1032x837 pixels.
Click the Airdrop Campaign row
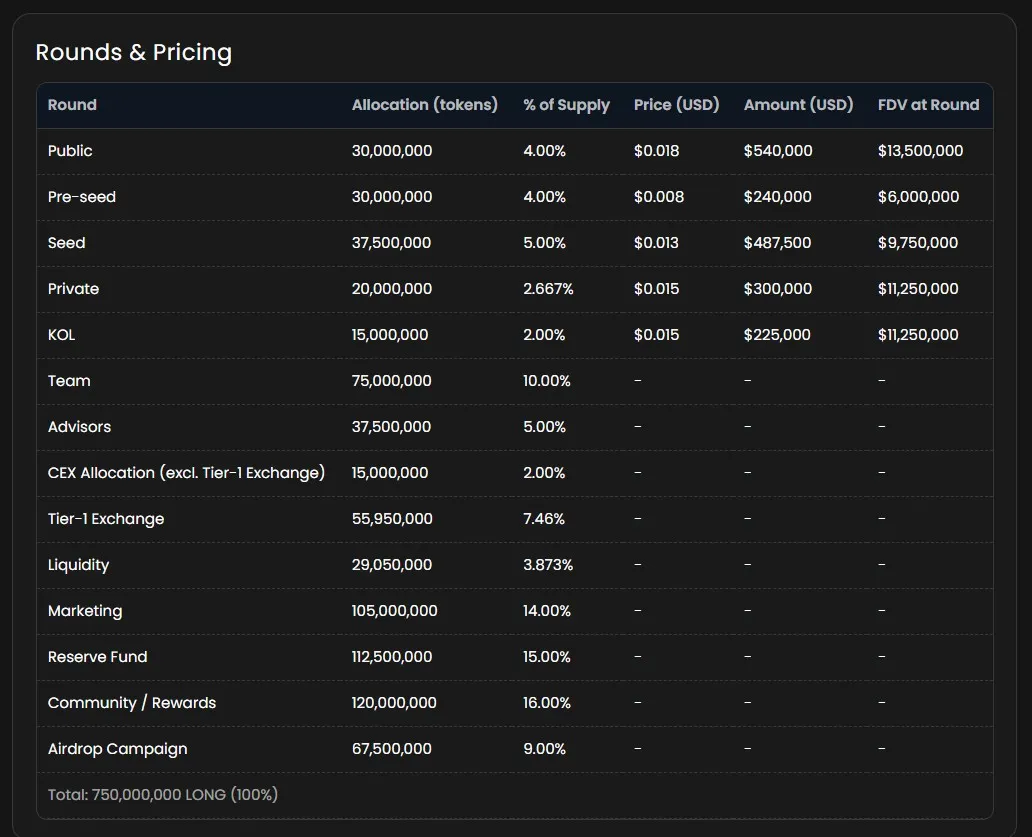coord(117,748)
